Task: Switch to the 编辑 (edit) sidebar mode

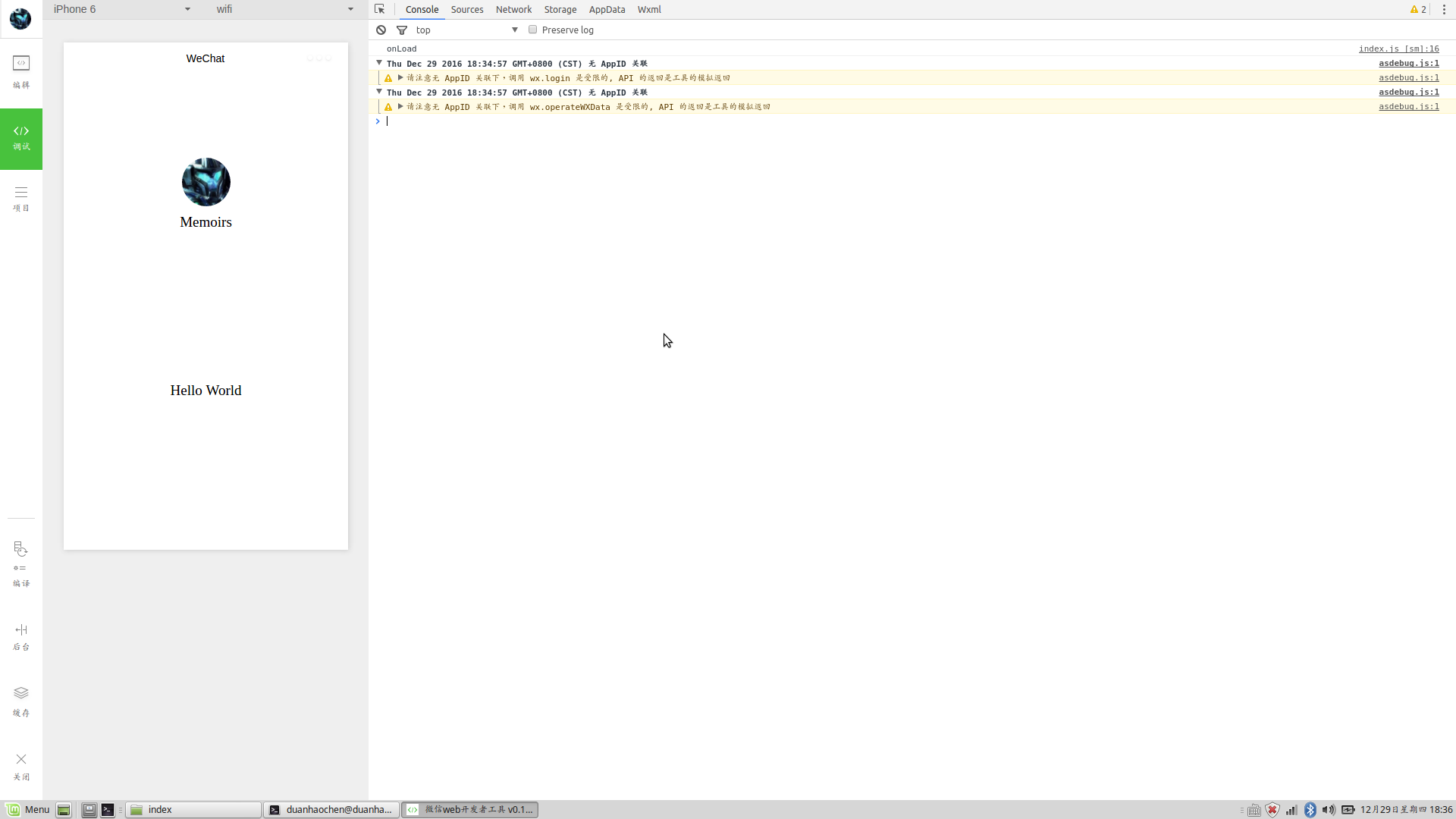Action: [x=20, y=72]
